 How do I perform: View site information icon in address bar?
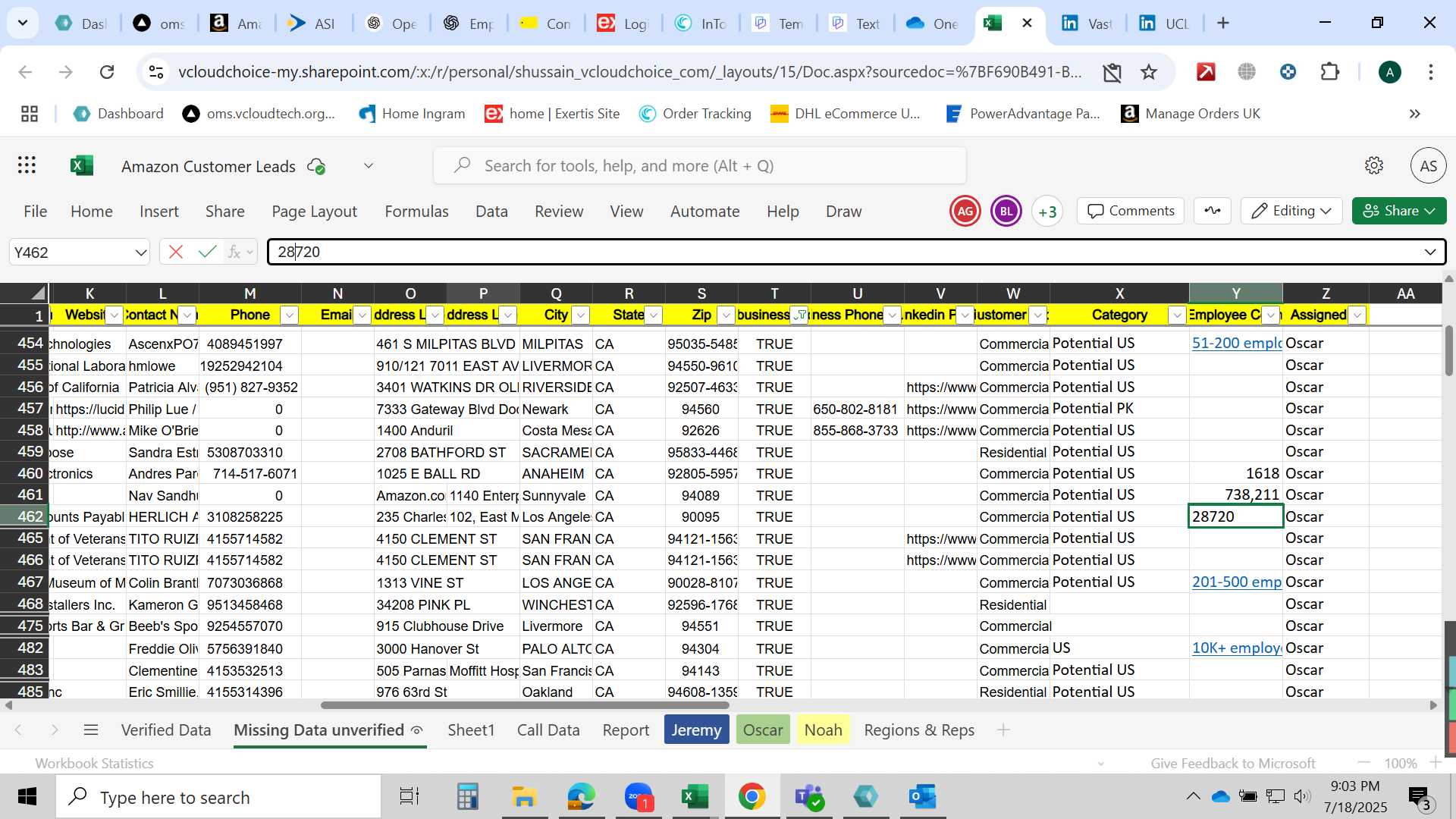click(x=155, y=72)
